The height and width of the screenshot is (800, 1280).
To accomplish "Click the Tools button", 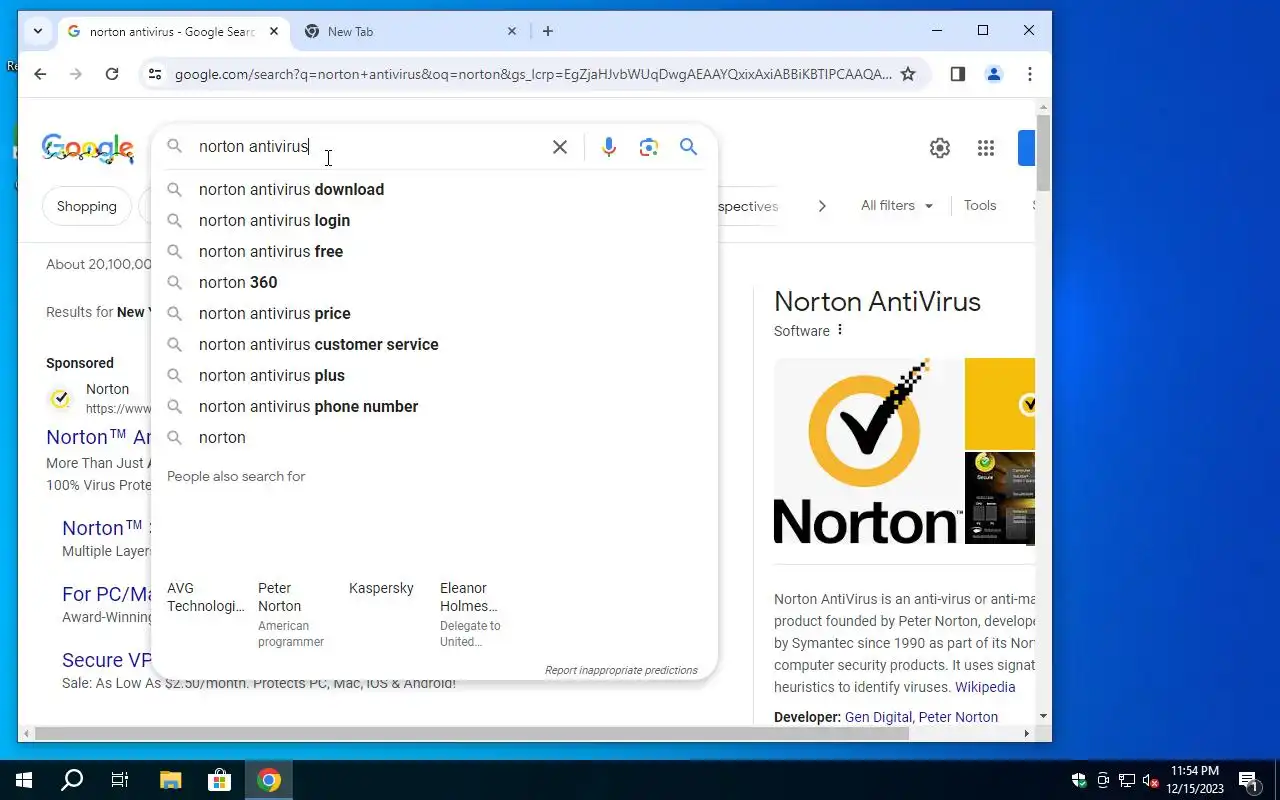I will point(980,205).
